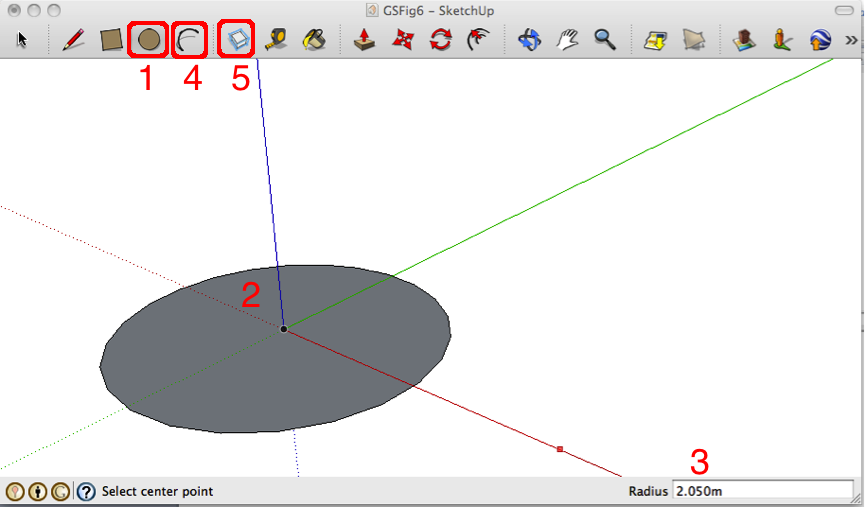
Task: Activate the Orbit tool
Action: click(x=529, y=40)
